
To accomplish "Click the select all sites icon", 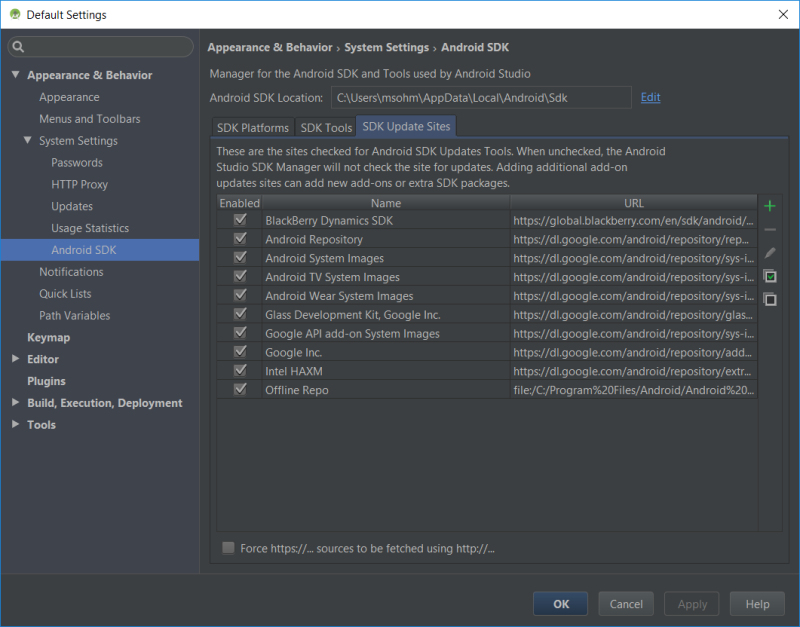I will pyautogui.click(x=770, y=277).
